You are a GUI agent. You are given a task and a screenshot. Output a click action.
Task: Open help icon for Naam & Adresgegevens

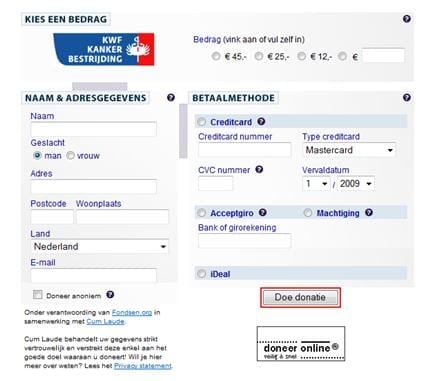pos(171,97)
